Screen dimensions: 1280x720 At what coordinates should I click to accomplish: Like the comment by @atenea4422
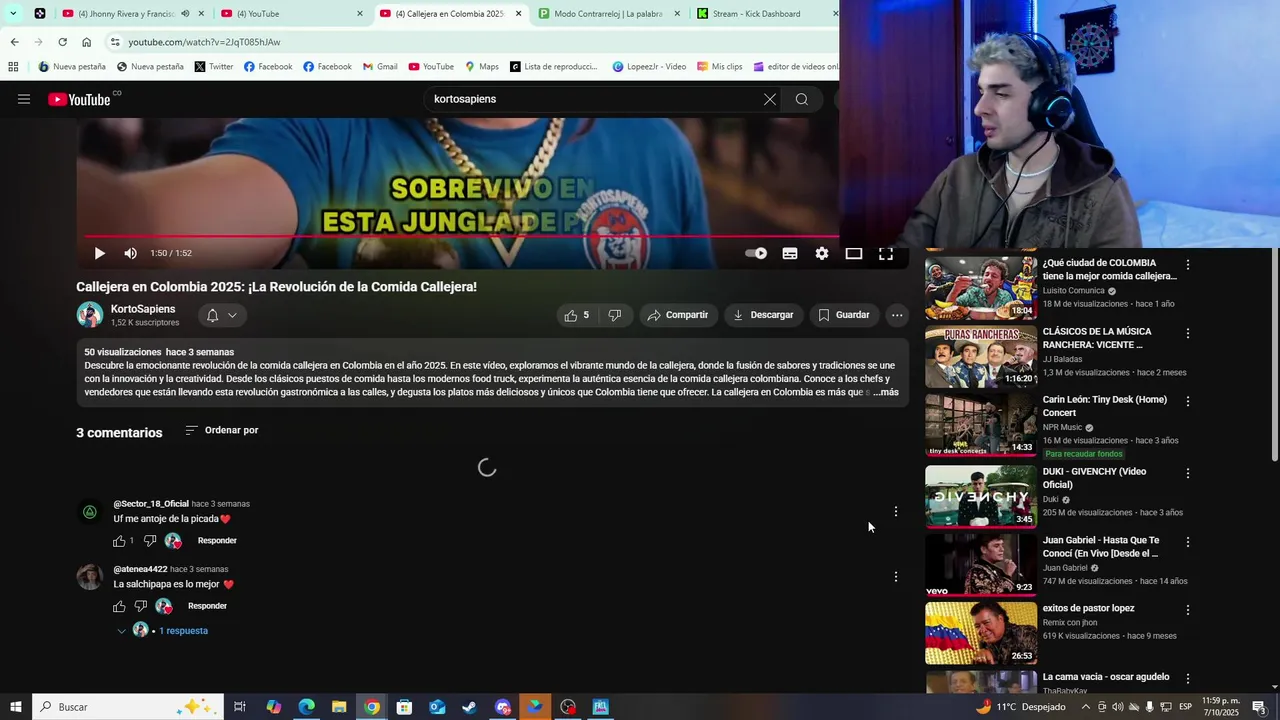coord(119,606)
